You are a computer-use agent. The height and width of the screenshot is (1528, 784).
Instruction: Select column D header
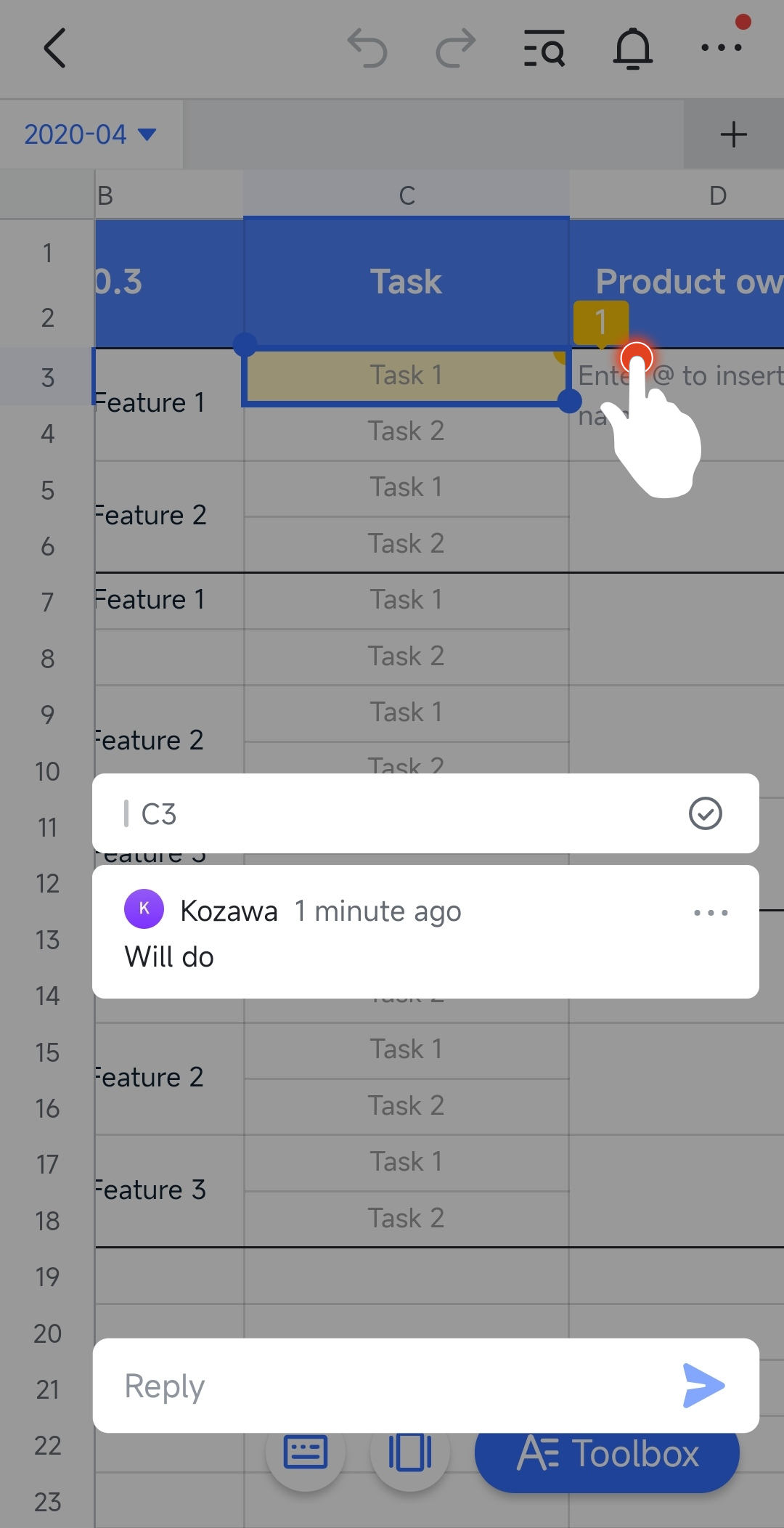(717, 195)
